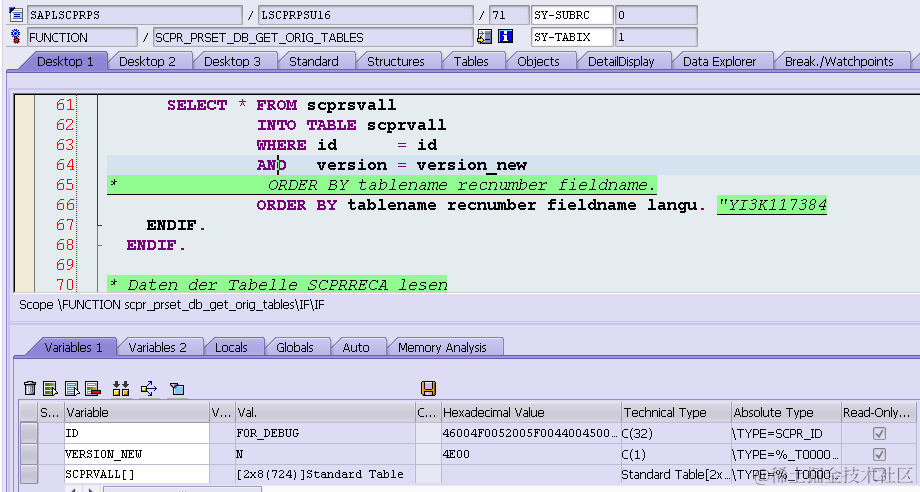The image size is (920, 492).
Task: Click the "YI3K117384 comment on line 66
Action: pyautogui.click(x=772, y=205)
